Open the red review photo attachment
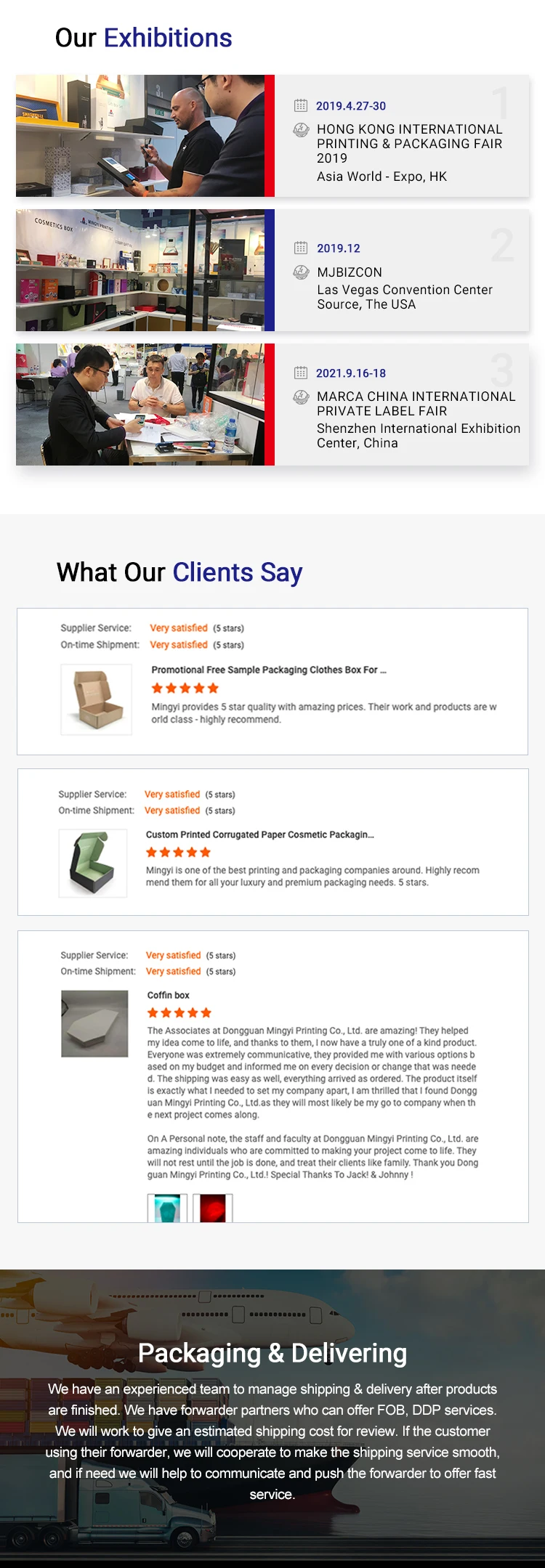 point(213,1209)
